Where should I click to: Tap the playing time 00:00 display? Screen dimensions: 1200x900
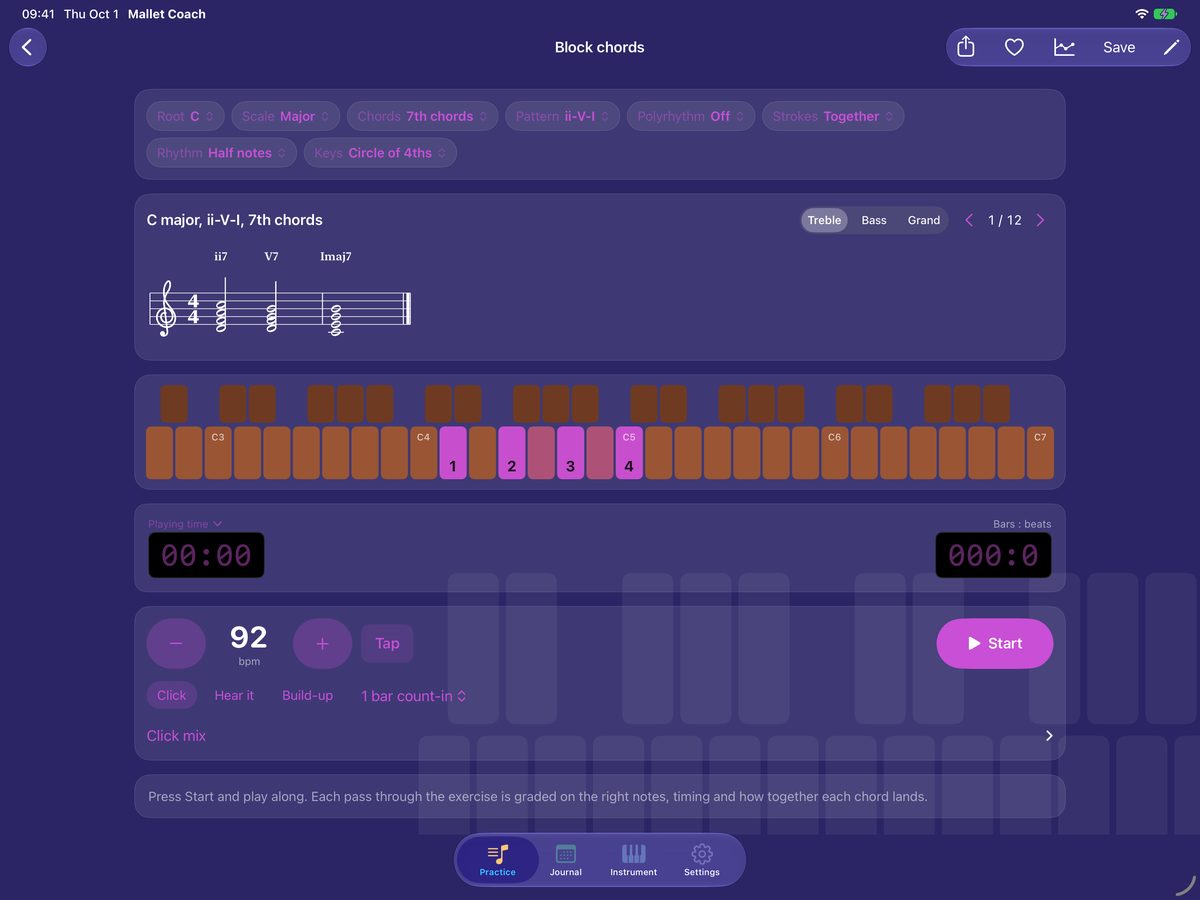point(207,555)
